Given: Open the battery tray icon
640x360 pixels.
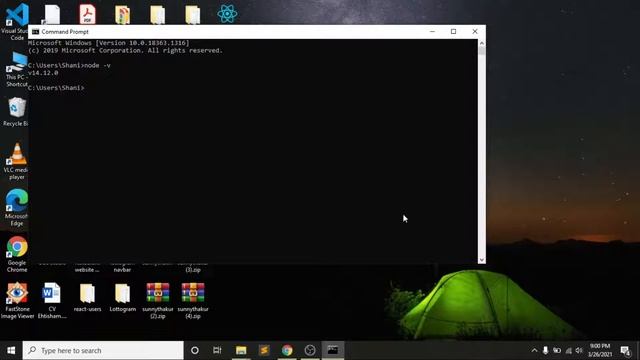Looking at the screenshot, I should click(557, 350).
